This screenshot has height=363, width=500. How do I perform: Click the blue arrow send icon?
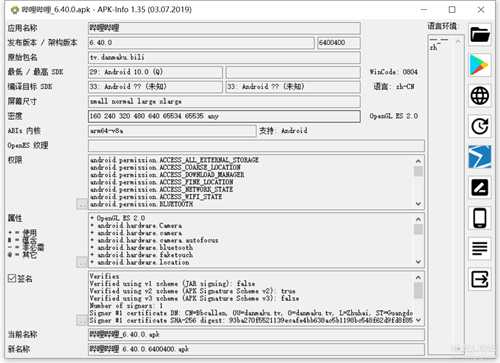[480, 157]
